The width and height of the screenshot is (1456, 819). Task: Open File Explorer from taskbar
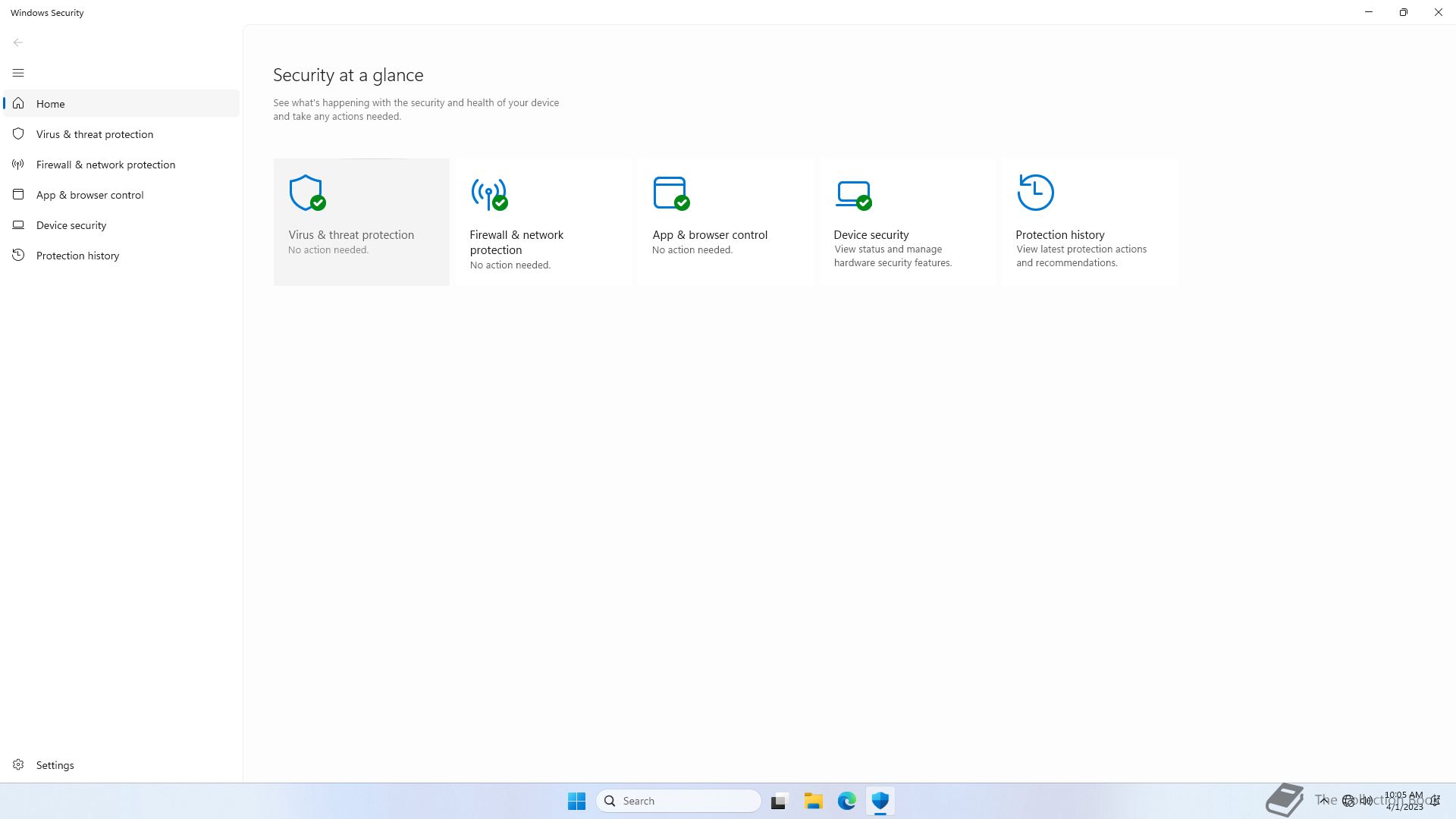[814, 801]
